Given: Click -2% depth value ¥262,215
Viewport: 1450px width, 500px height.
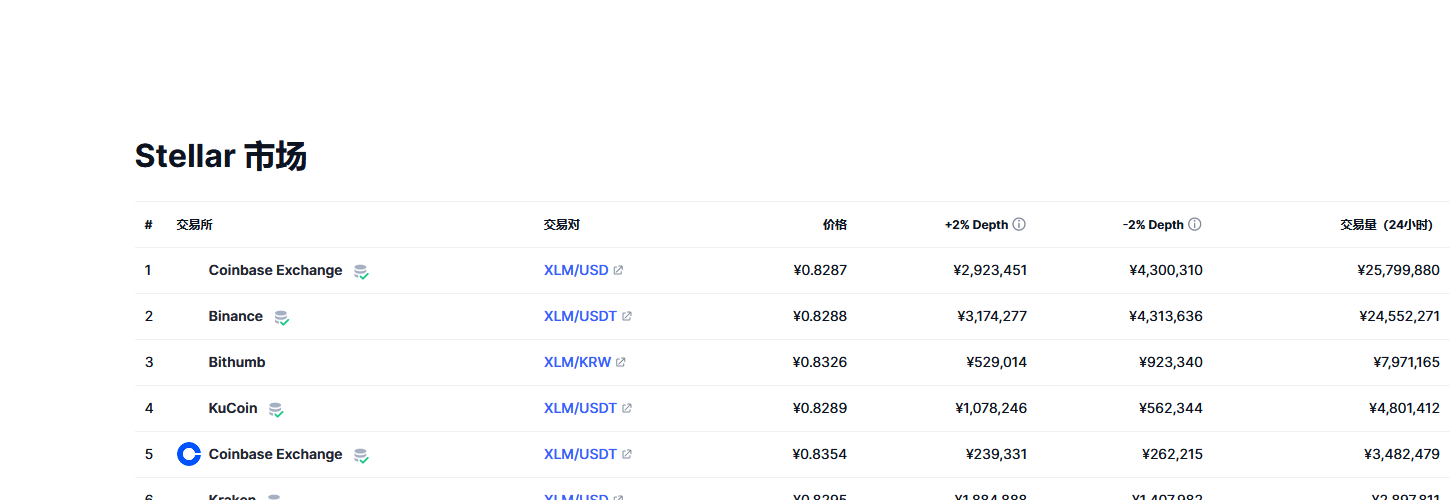Looking at the screenshot, I should click(1172, 455).
